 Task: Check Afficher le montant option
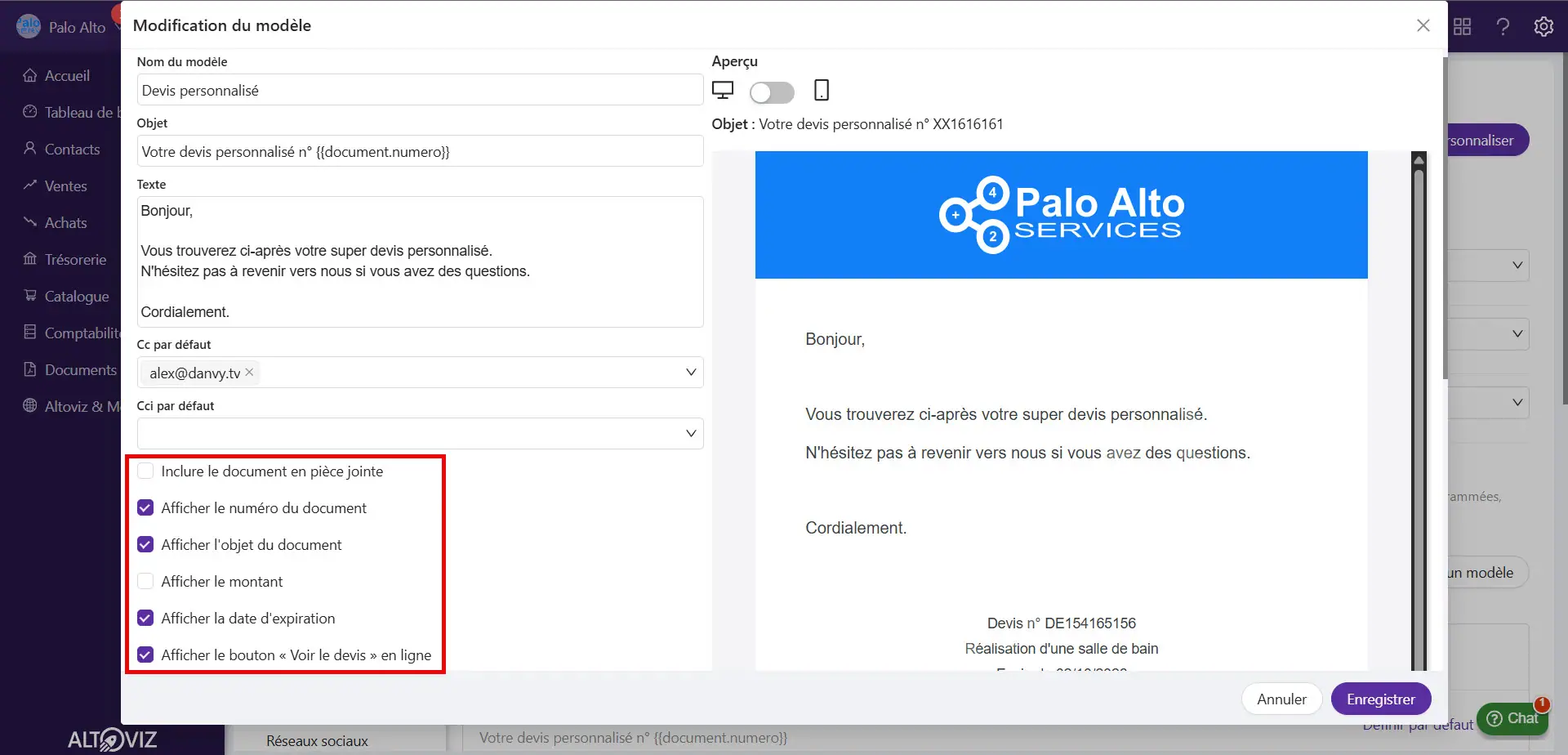click(x=145, y=582)
